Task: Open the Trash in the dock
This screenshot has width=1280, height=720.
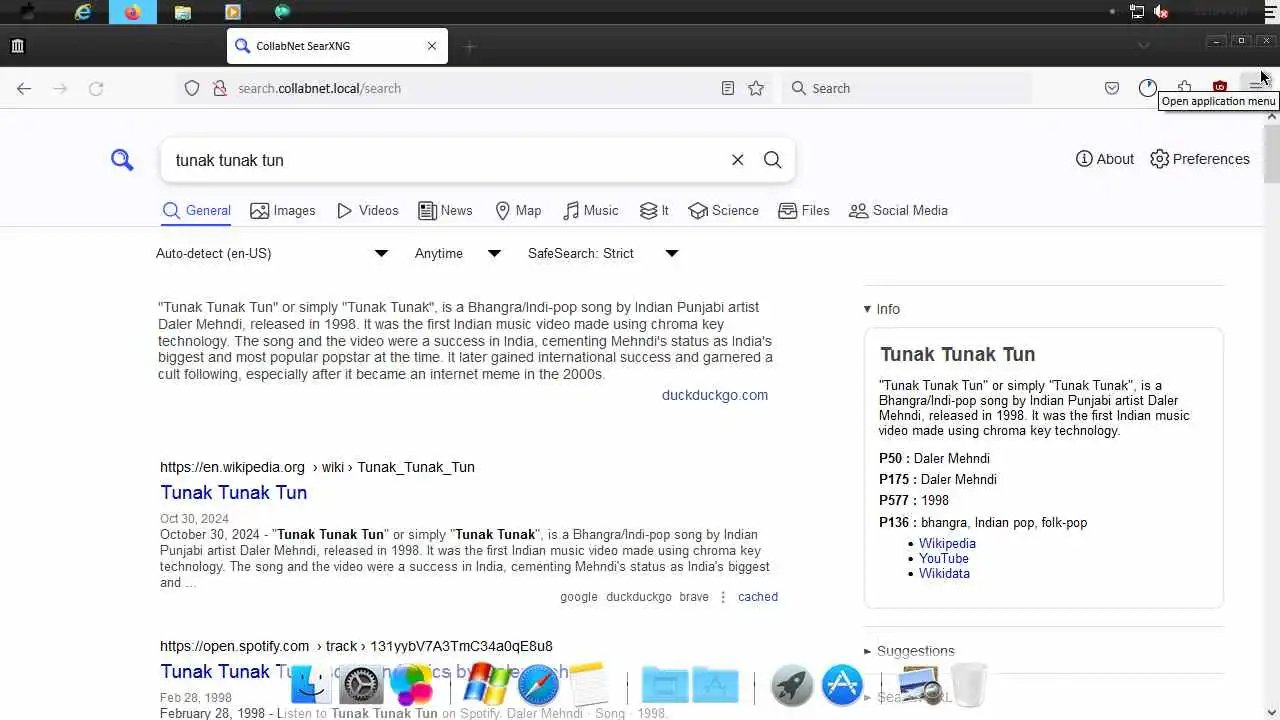Action: 969,685
